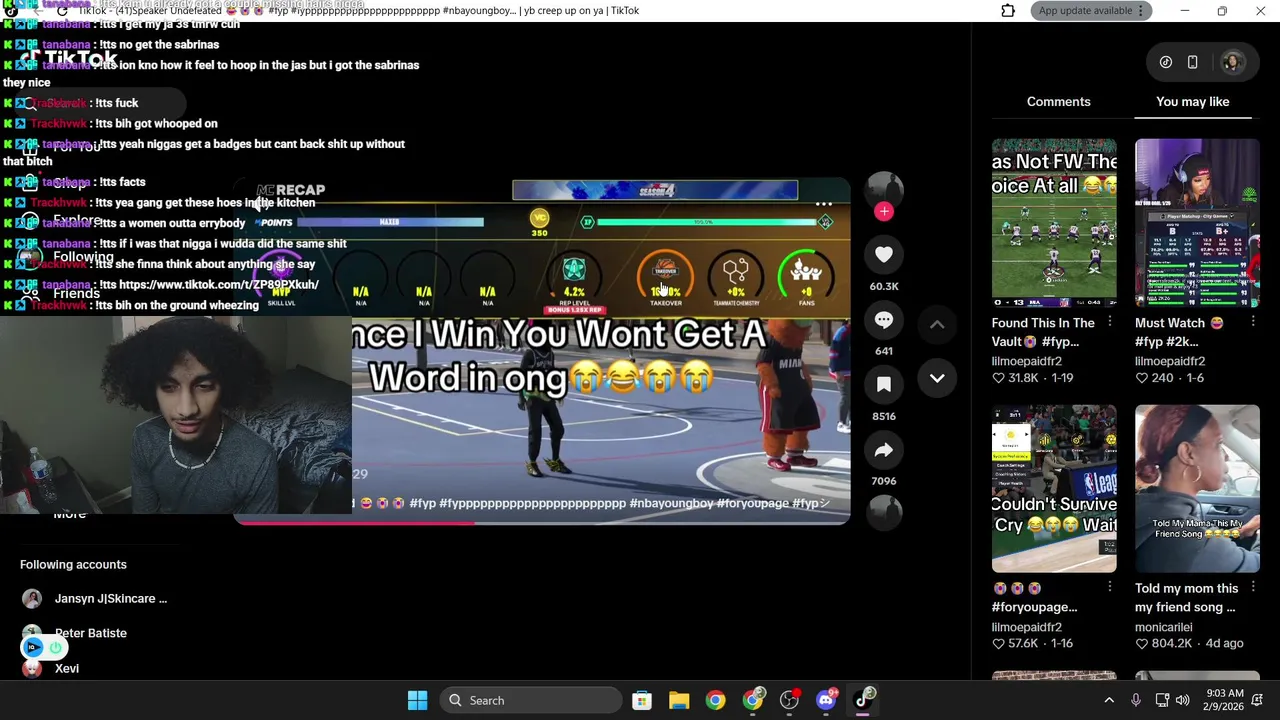This screenshot has height=720, width=1280.
Task: Open the phone get-app icon
Action: 1192,62
